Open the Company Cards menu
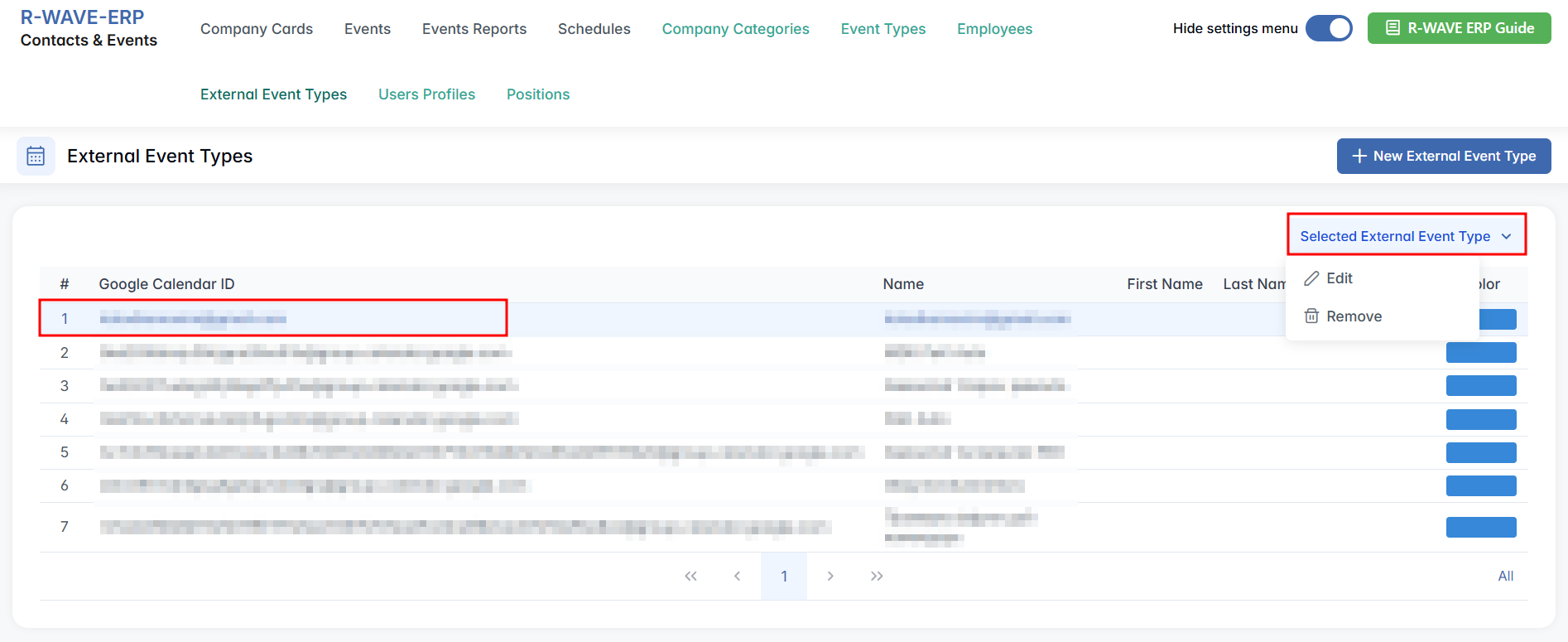The image size is (1568, 642). [x=257, y=29]
